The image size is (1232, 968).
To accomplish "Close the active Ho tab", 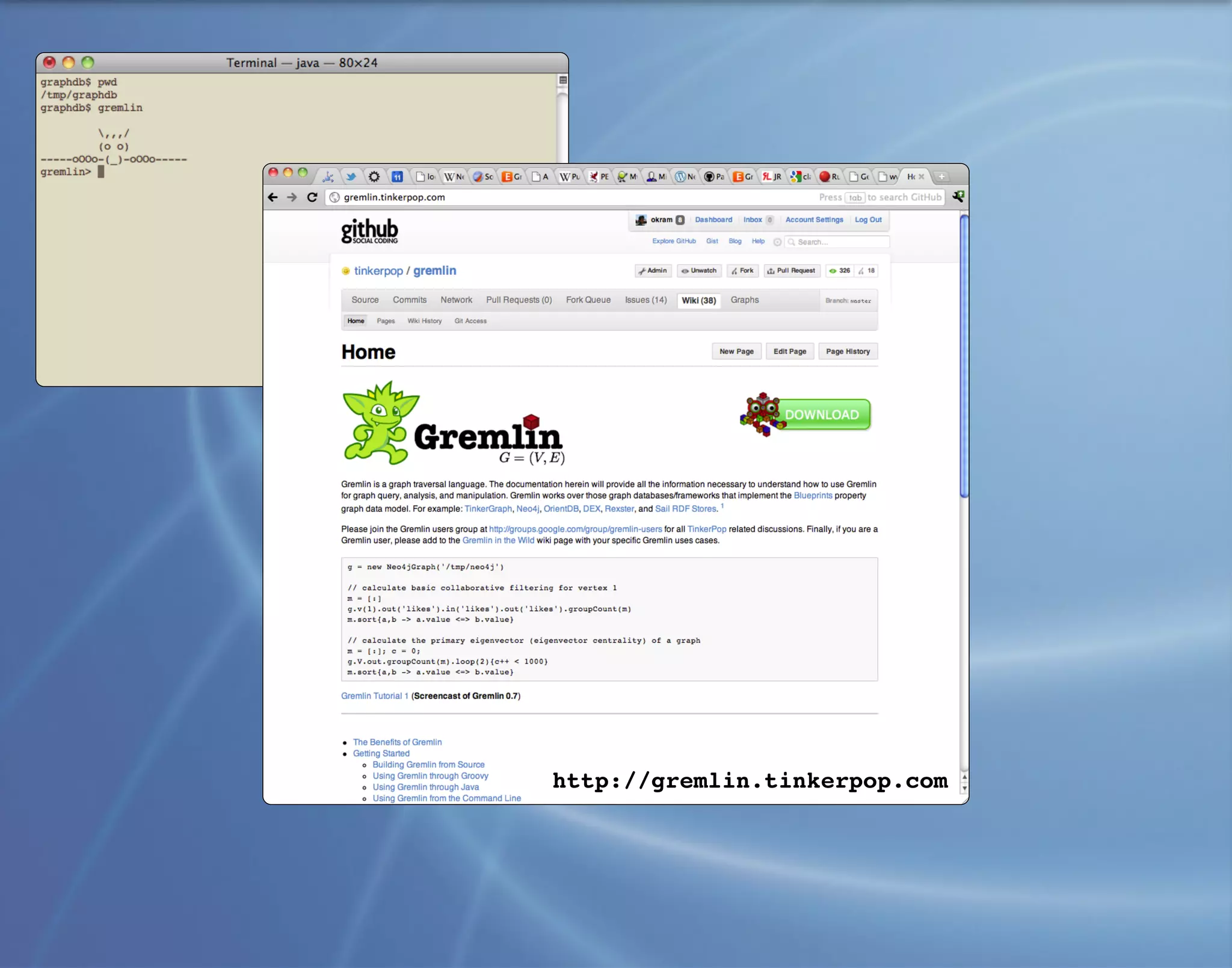I will coord(921,176).
